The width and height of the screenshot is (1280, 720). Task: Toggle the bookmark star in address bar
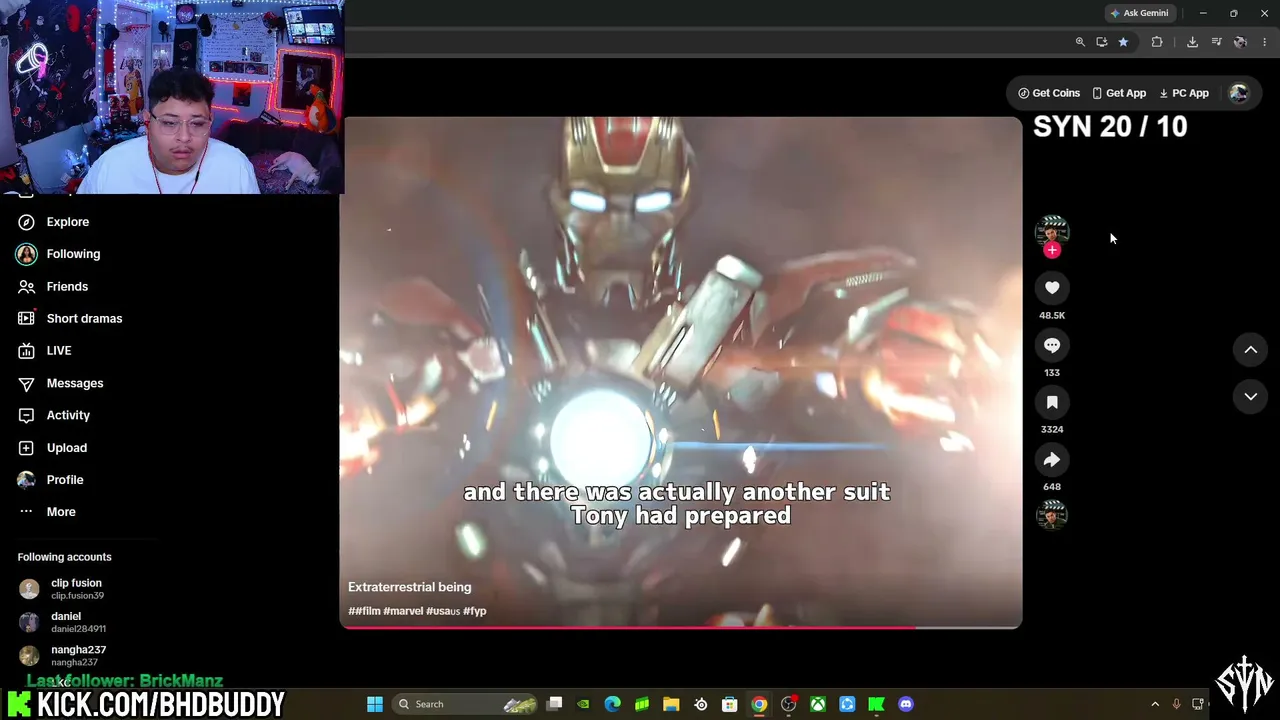1123,42
